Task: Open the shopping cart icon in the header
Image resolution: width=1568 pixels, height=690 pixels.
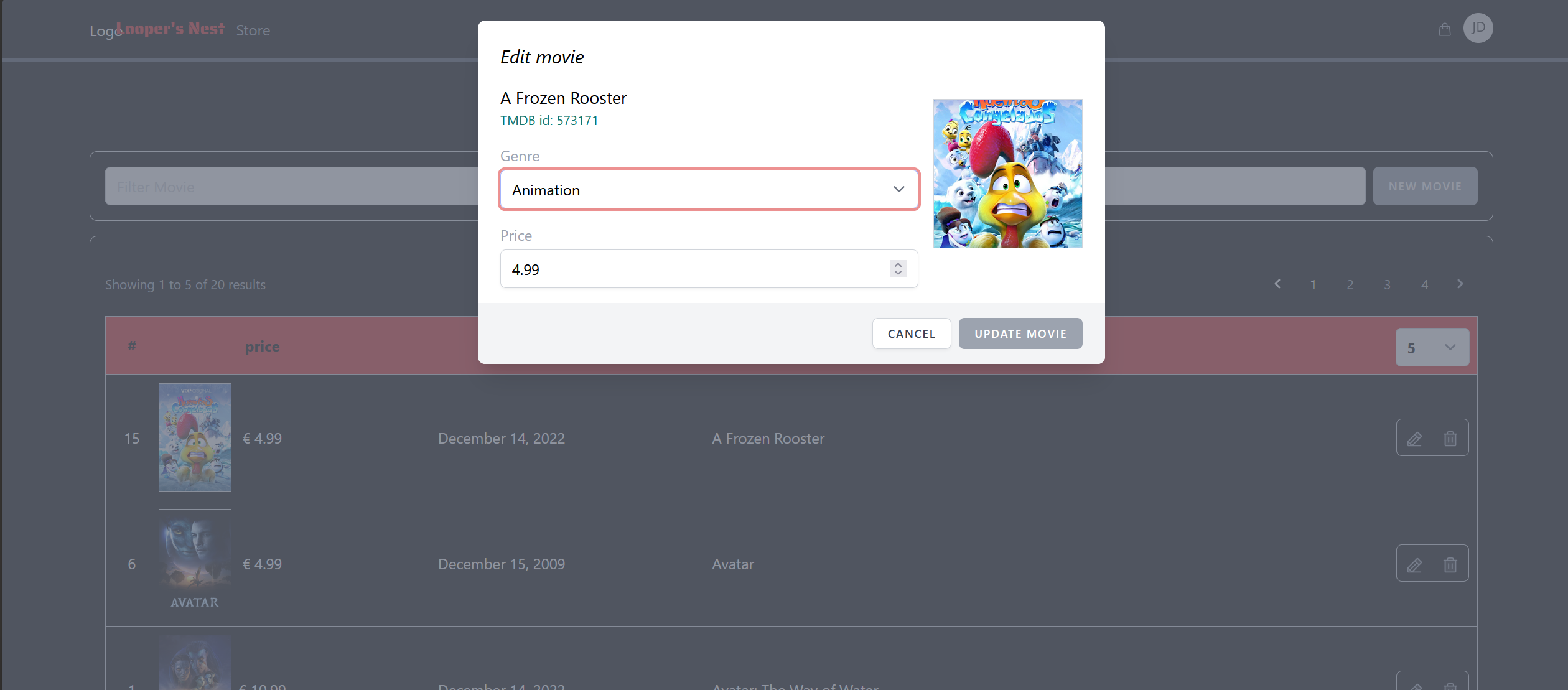Action: 1445,29
